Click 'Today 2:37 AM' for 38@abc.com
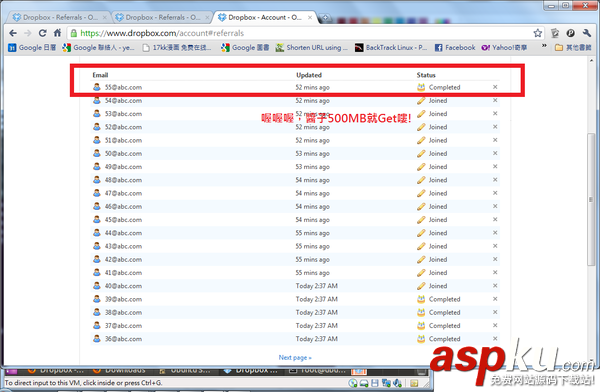The height and width of the screenshot is (392, 600). [316, 312]
